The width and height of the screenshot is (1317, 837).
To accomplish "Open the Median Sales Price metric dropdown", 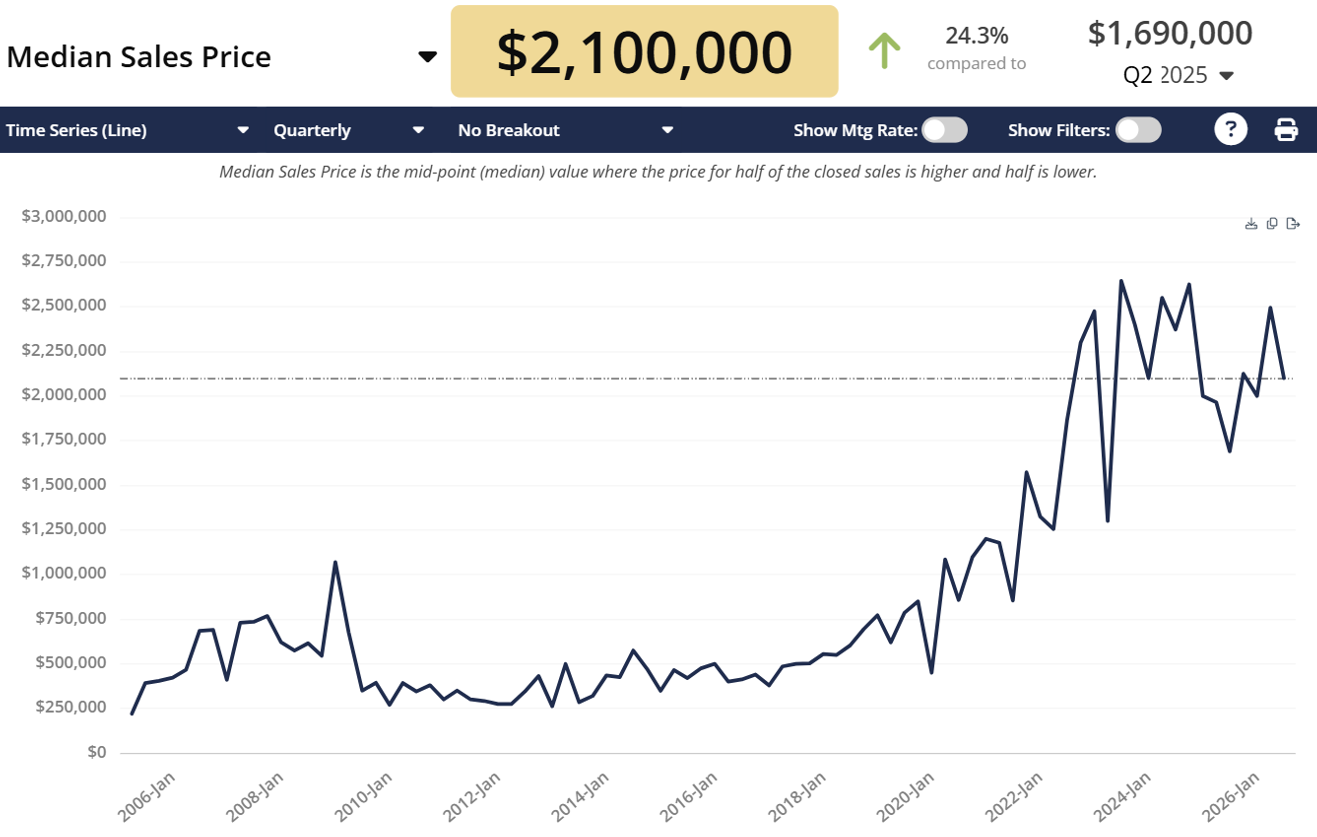I will point(222,56).
